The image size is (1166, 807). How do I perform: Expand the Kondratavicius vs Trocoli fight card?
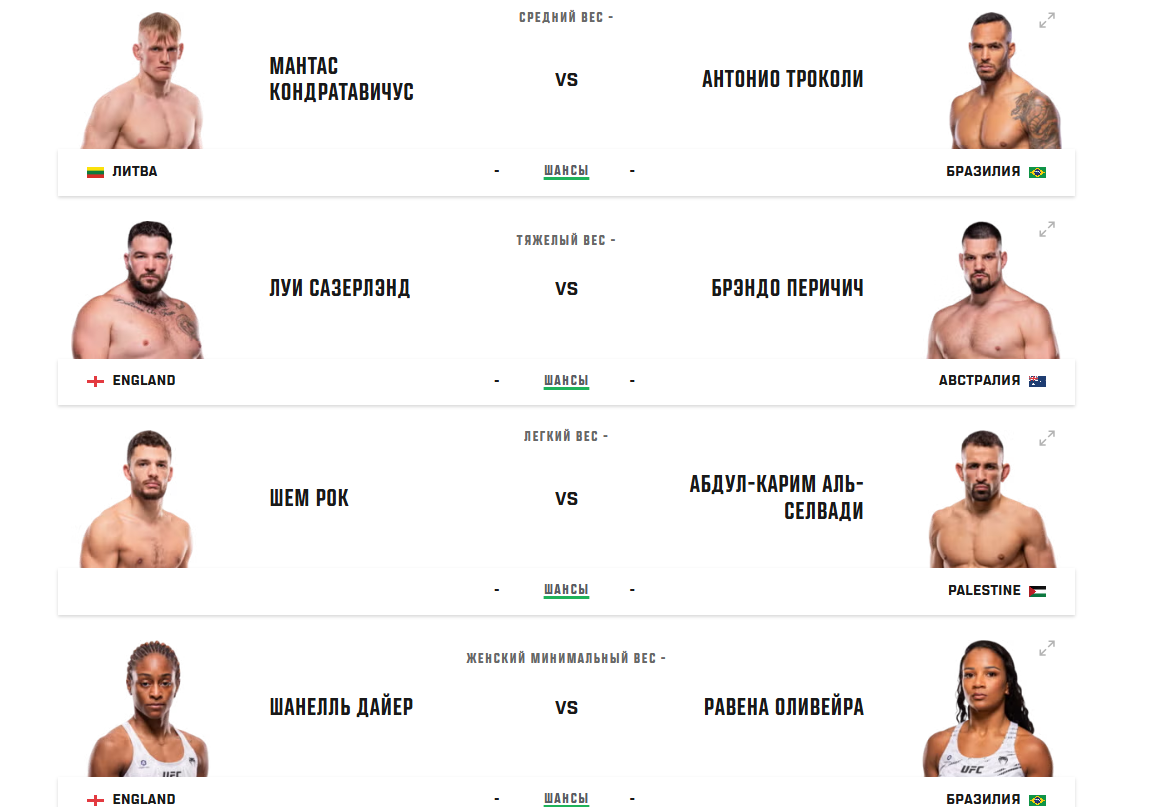pyautogui.click(x=1047, y=20)
